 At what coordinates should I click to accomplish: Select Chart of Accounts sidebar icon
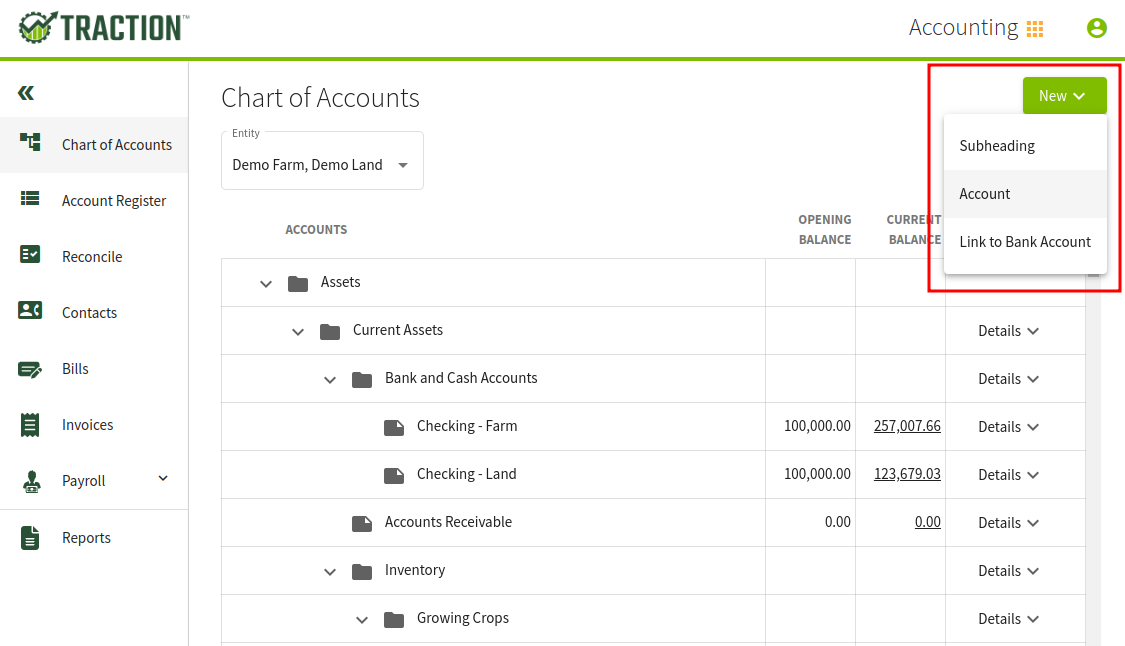tap(32, 144)
